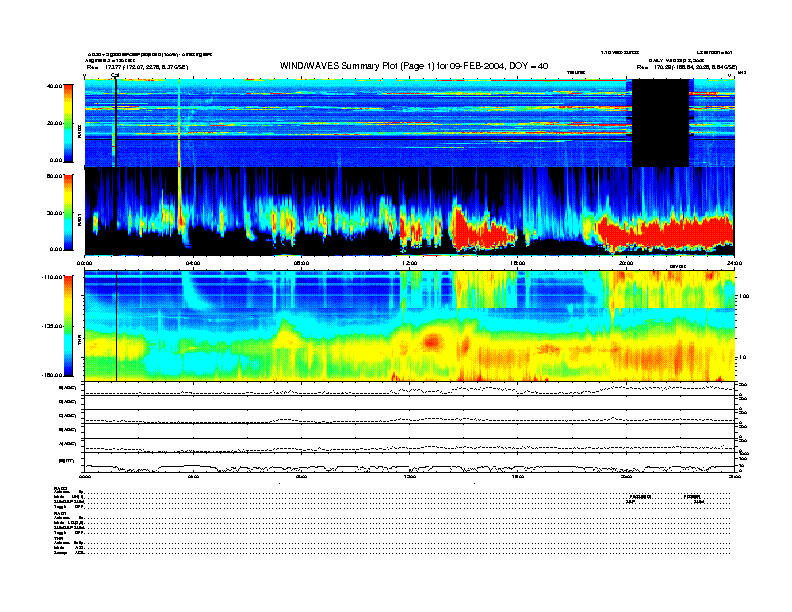Click the 12:00 label on bottom time axis
The width and height of the screenshot is (792, 612).
click(x=409, y=478)
